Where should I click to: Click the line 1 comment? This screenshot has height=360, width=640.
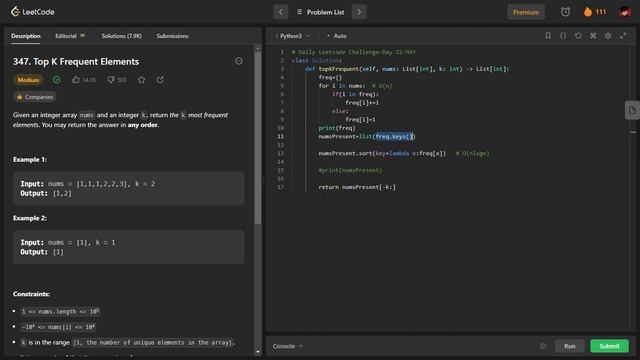[x=353, y=52]
